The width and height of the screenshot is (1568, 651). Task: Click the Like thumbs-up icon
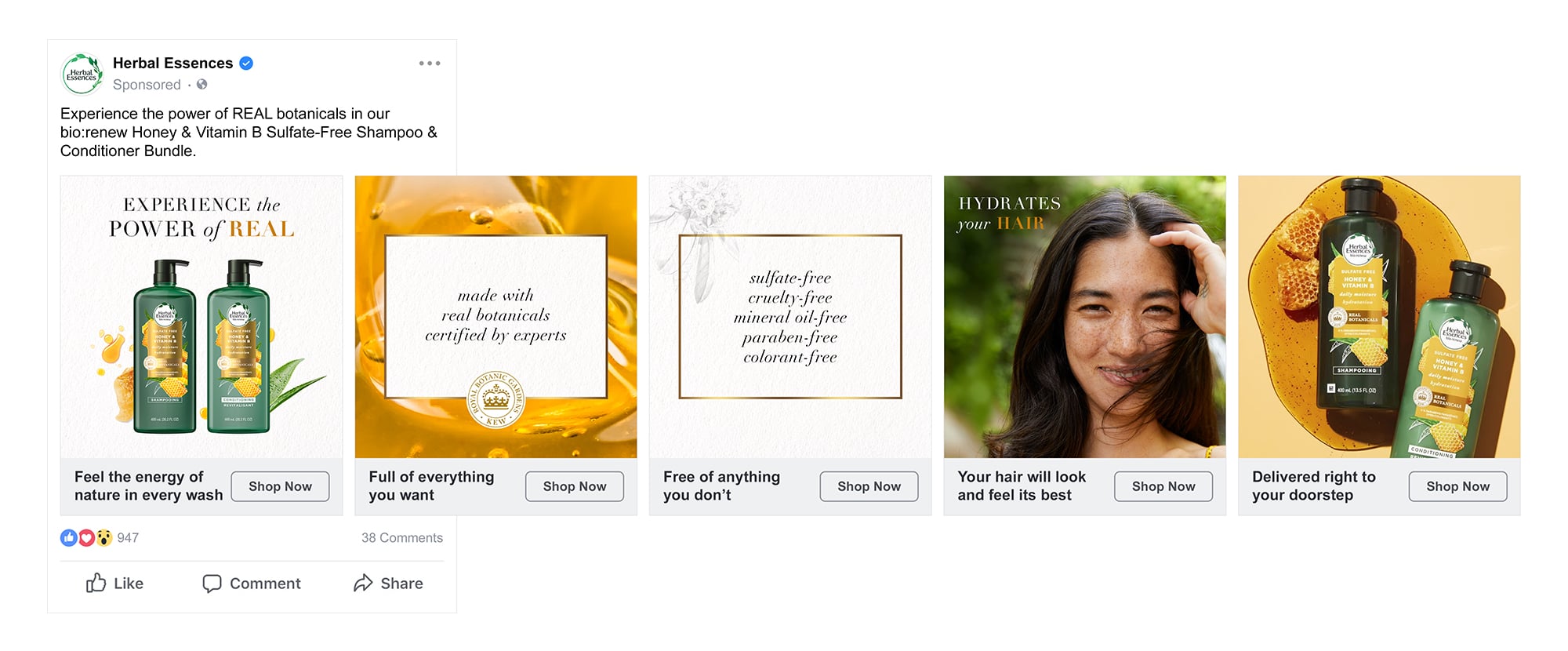[x=96, y=583]
